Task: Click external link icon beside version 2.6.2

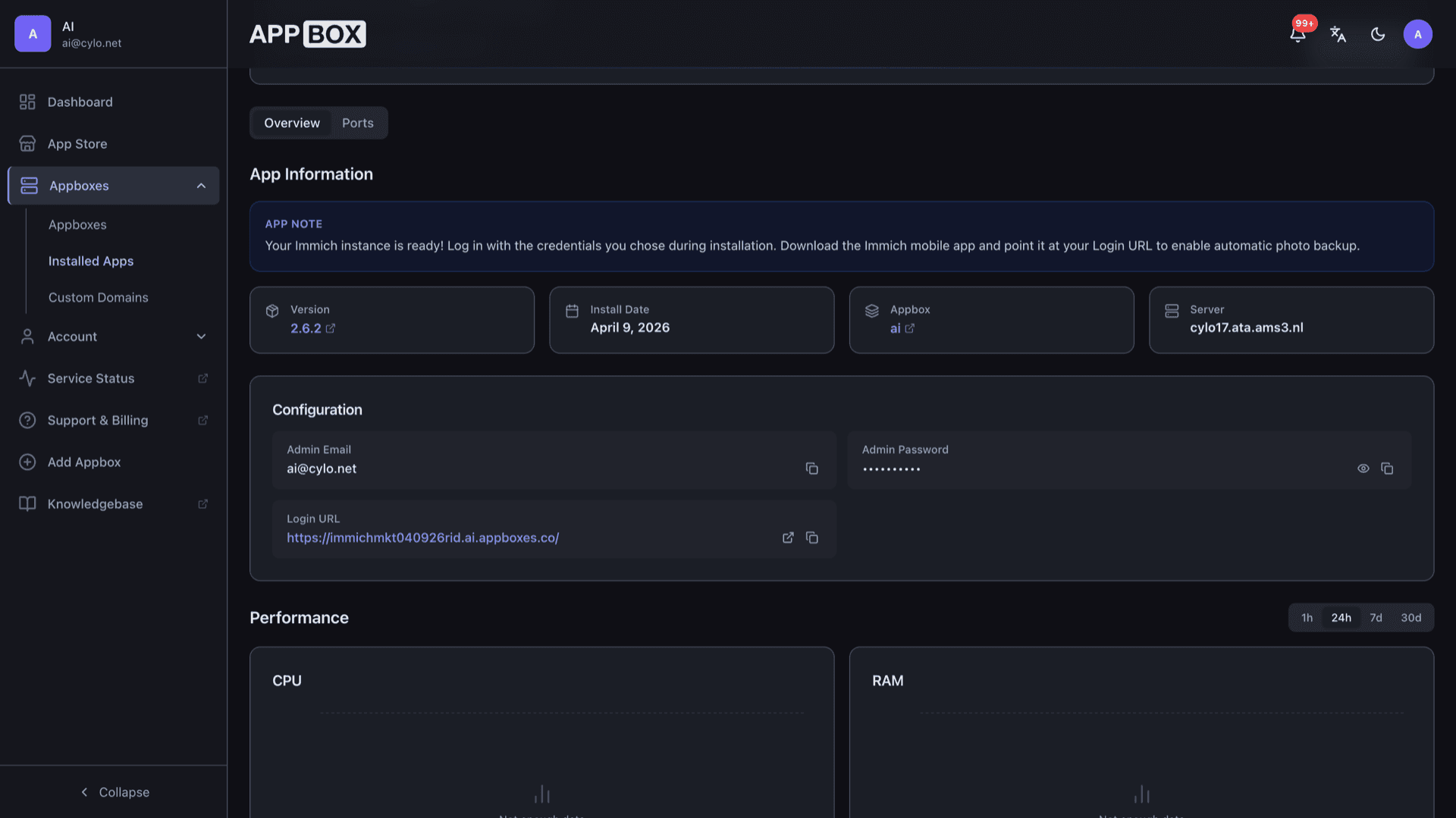Action: click(330, 328)
